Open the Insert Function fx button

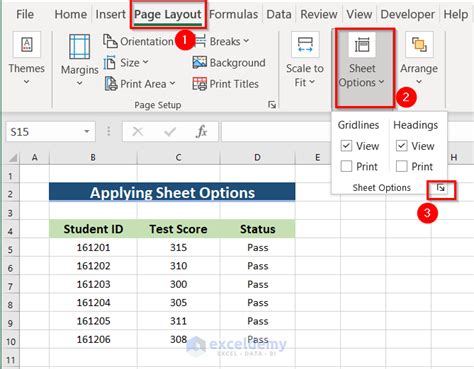201,132
